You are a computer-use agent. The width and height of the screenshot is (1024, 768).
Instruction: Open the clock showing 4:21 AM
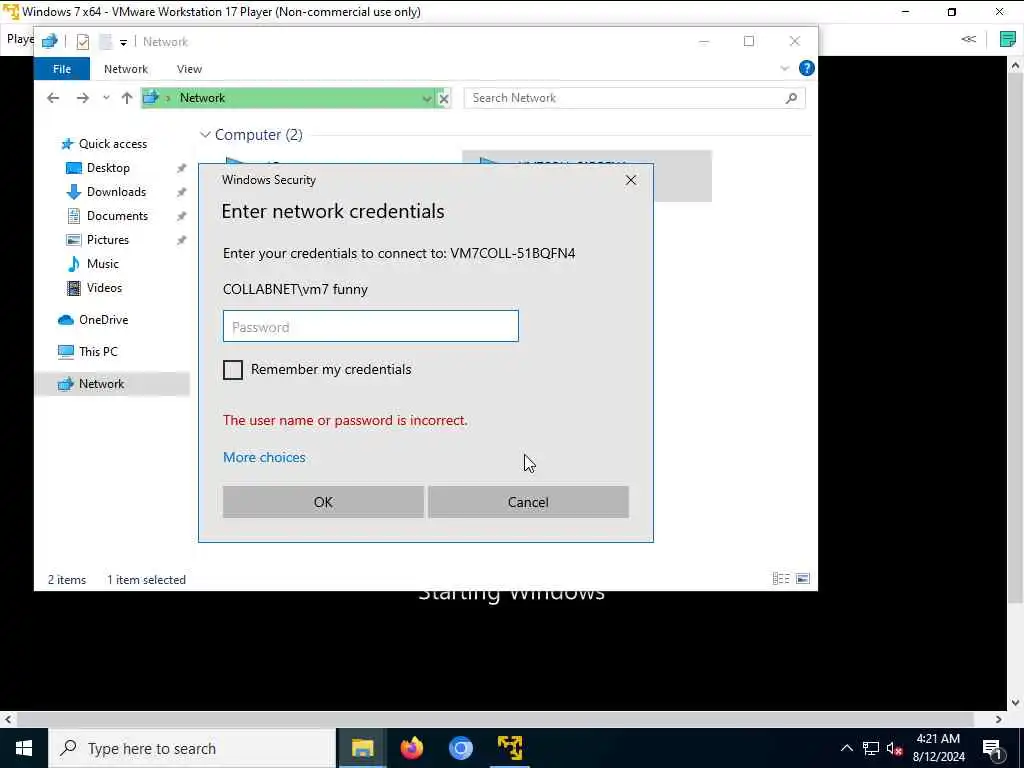coord(938,748)
